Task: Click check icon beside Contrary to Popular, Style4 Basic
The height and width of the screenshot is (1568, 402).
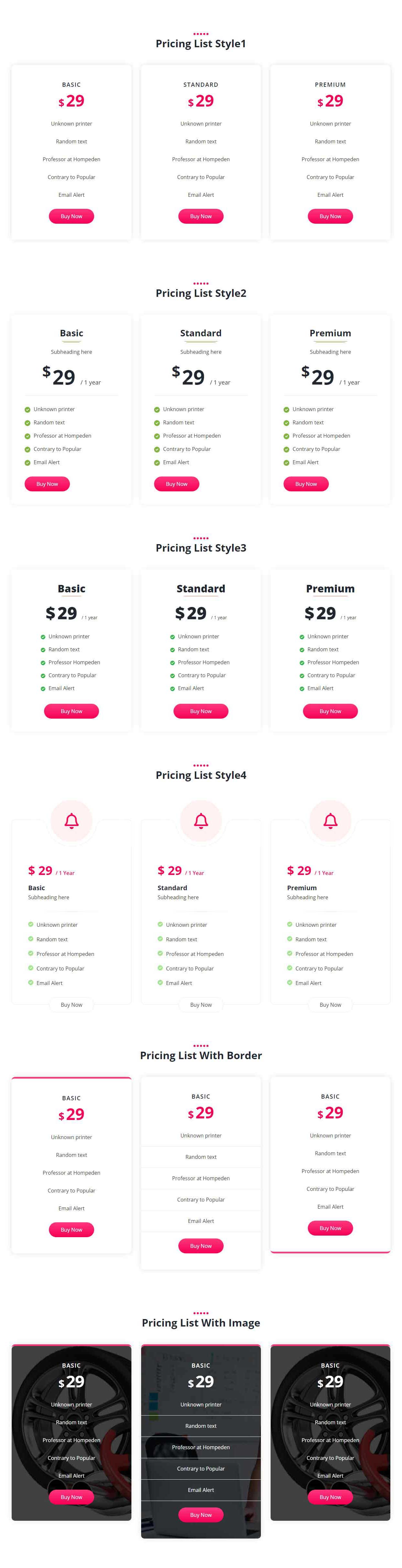Action: (x=30, y=968)
